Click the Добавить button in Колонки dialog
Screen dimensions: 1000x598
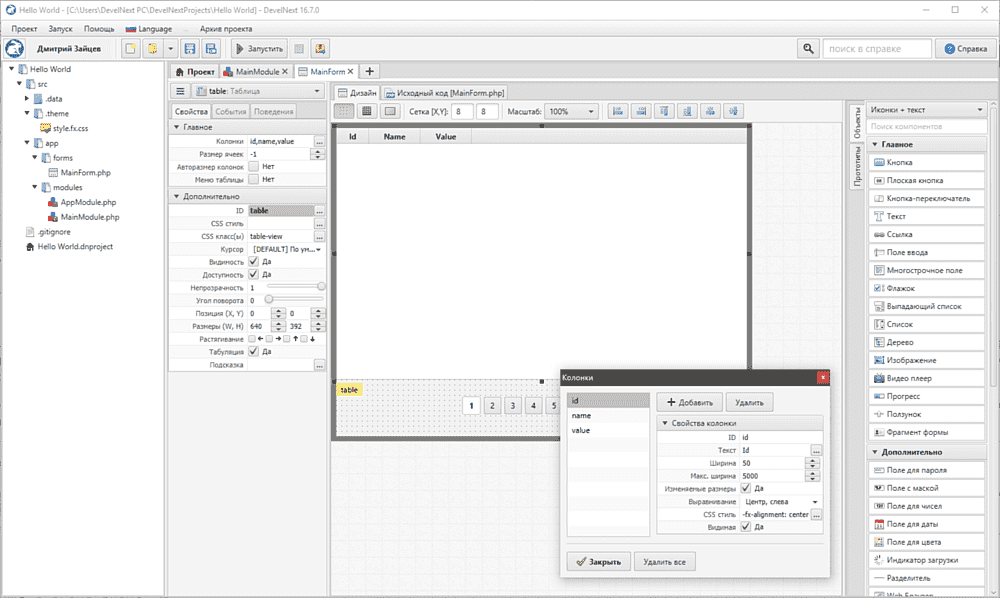pos(688,402)
